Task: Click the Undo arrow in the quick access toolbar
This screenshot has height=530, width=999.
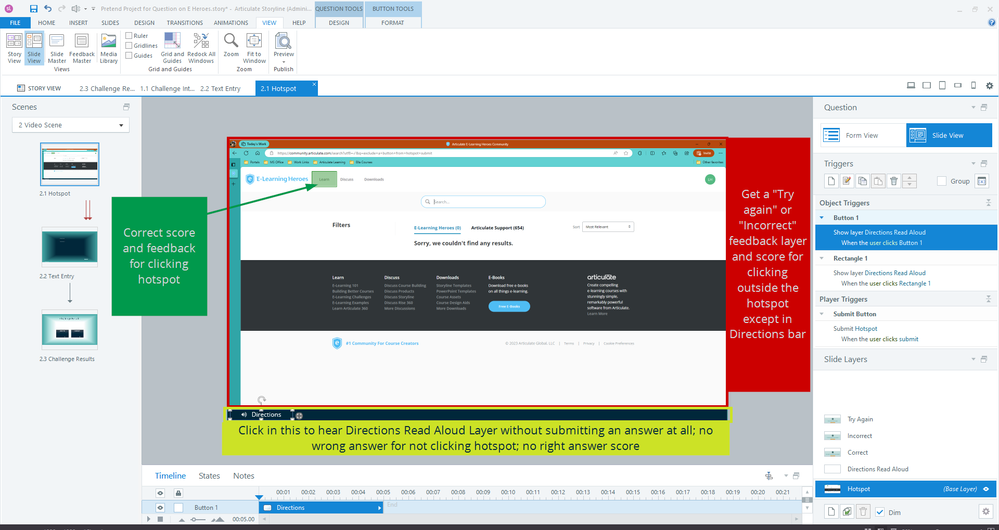Action: point(48,8)
